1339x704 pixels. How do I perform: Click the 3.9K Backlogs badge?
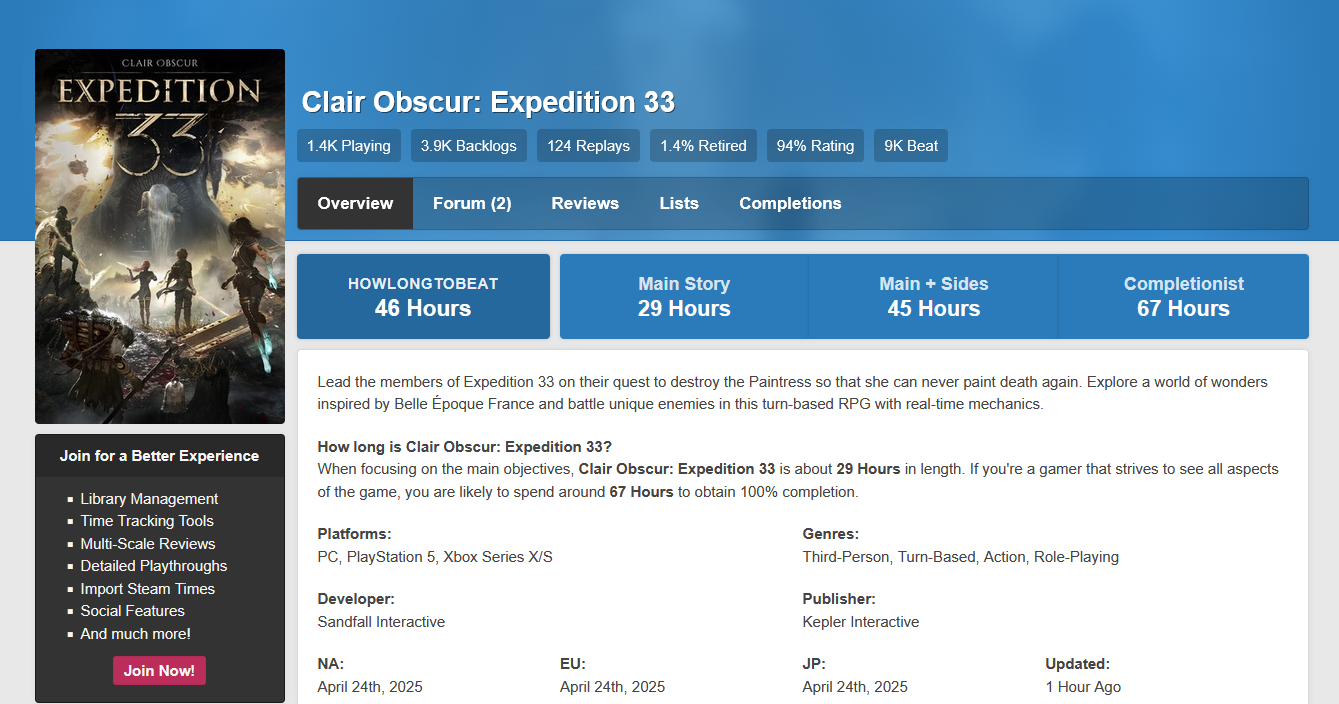click(469, 146)
